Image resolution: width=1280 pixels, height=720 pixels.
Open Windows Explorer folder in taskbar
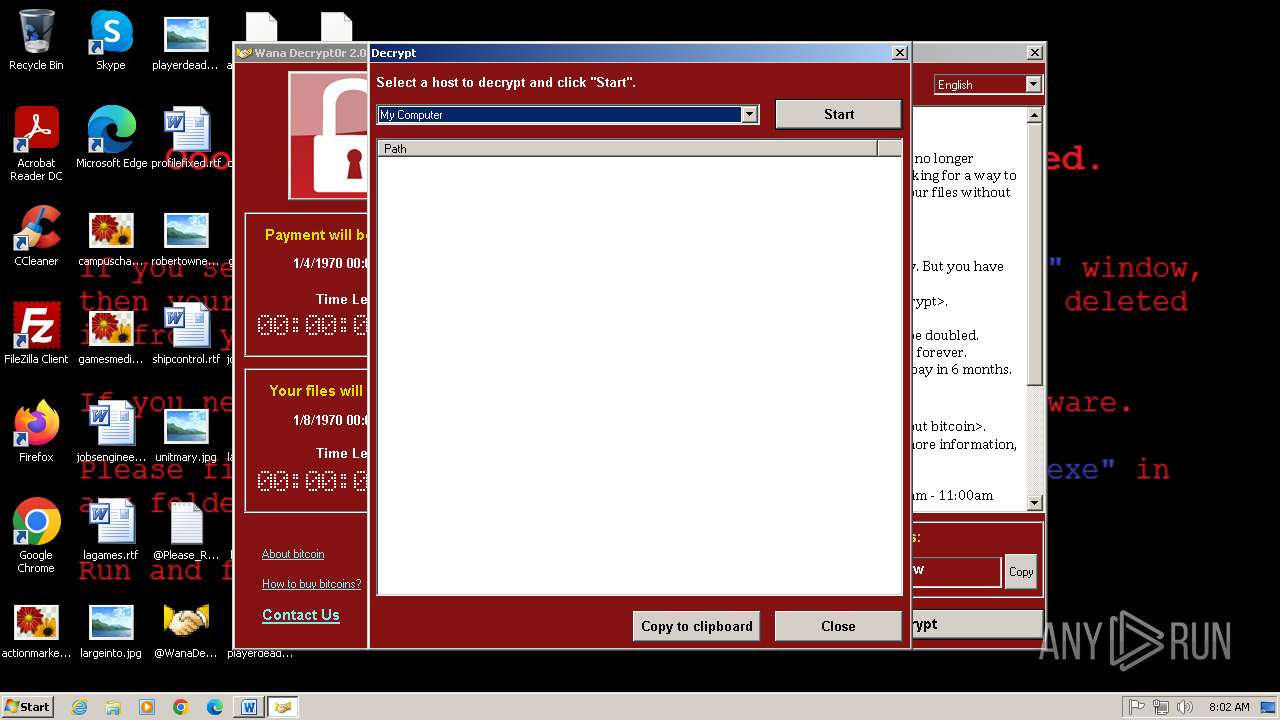click(113, 707)
